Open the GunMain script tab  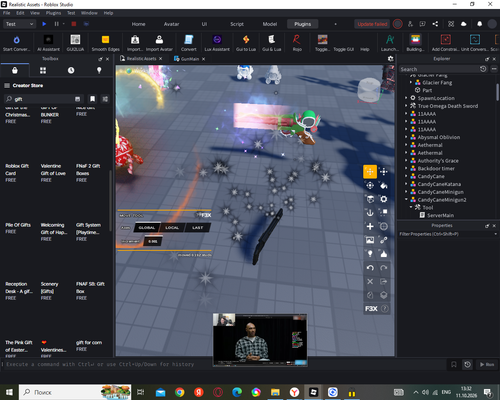[x=189, y=59]
